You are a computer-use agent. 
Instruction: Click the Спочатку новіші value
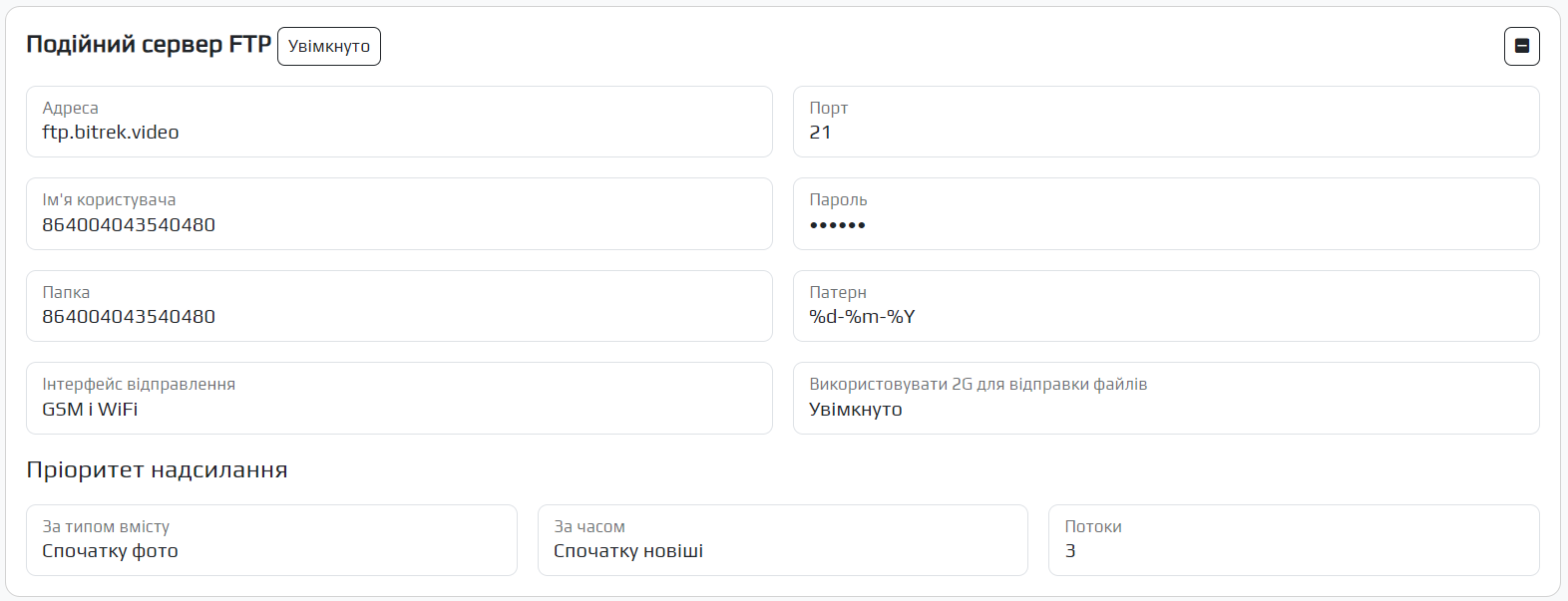pyautogui.click(x=628, y=551)
